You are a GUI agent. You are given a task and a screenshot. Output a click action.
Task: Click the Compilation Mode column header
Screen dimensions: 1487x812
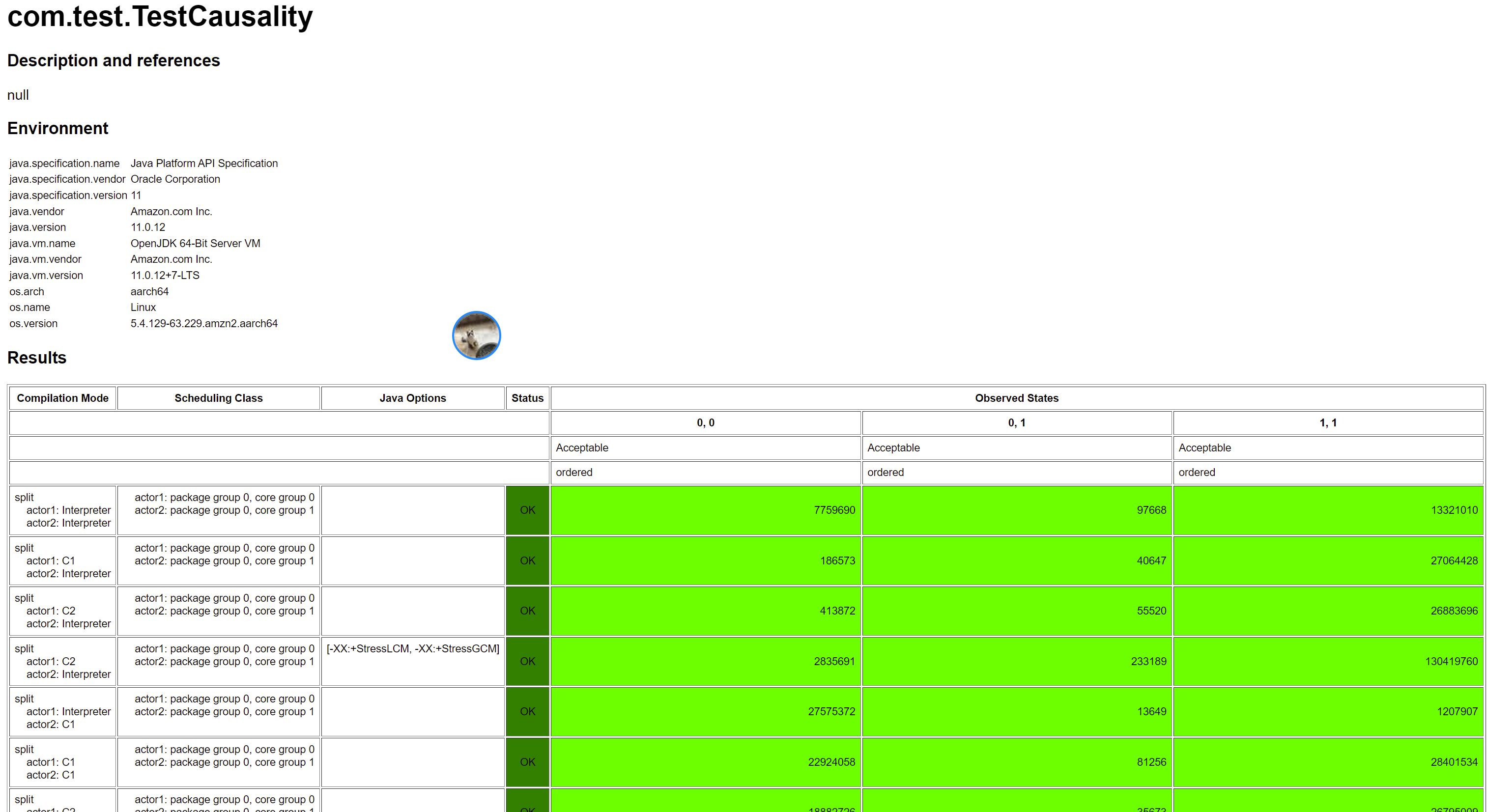(62, 398)
